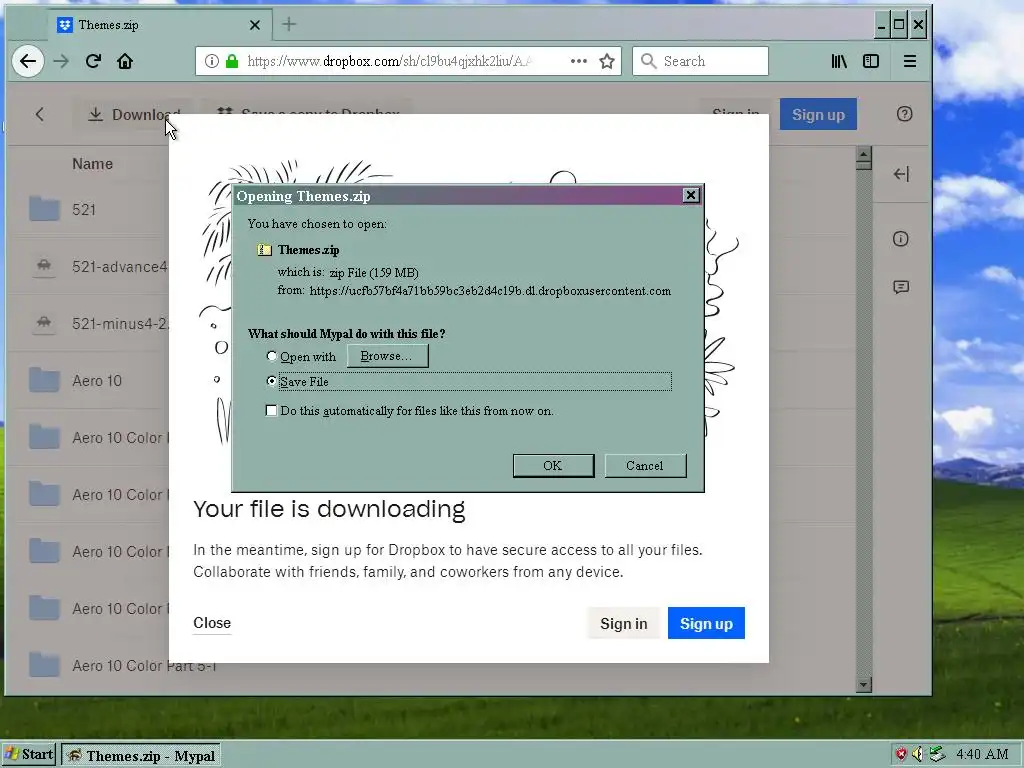Click the green padlock security icon

coord(232,61)
